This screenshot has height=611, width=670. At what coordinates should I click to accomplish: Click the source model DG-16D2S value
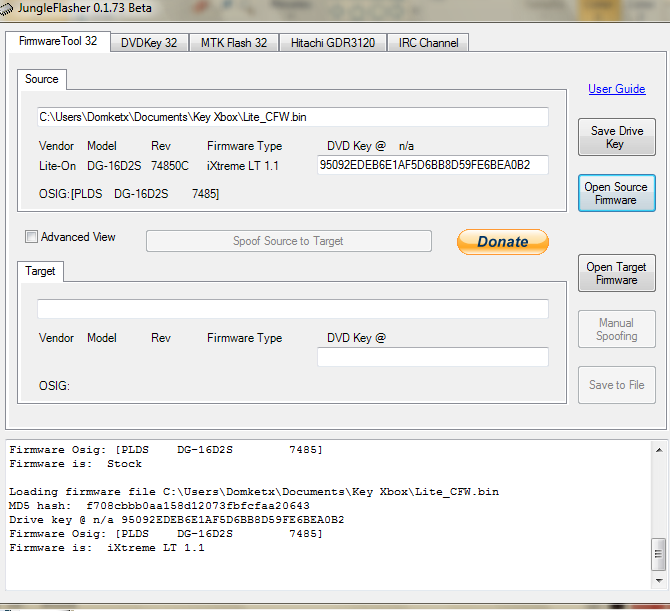point(114,166)
